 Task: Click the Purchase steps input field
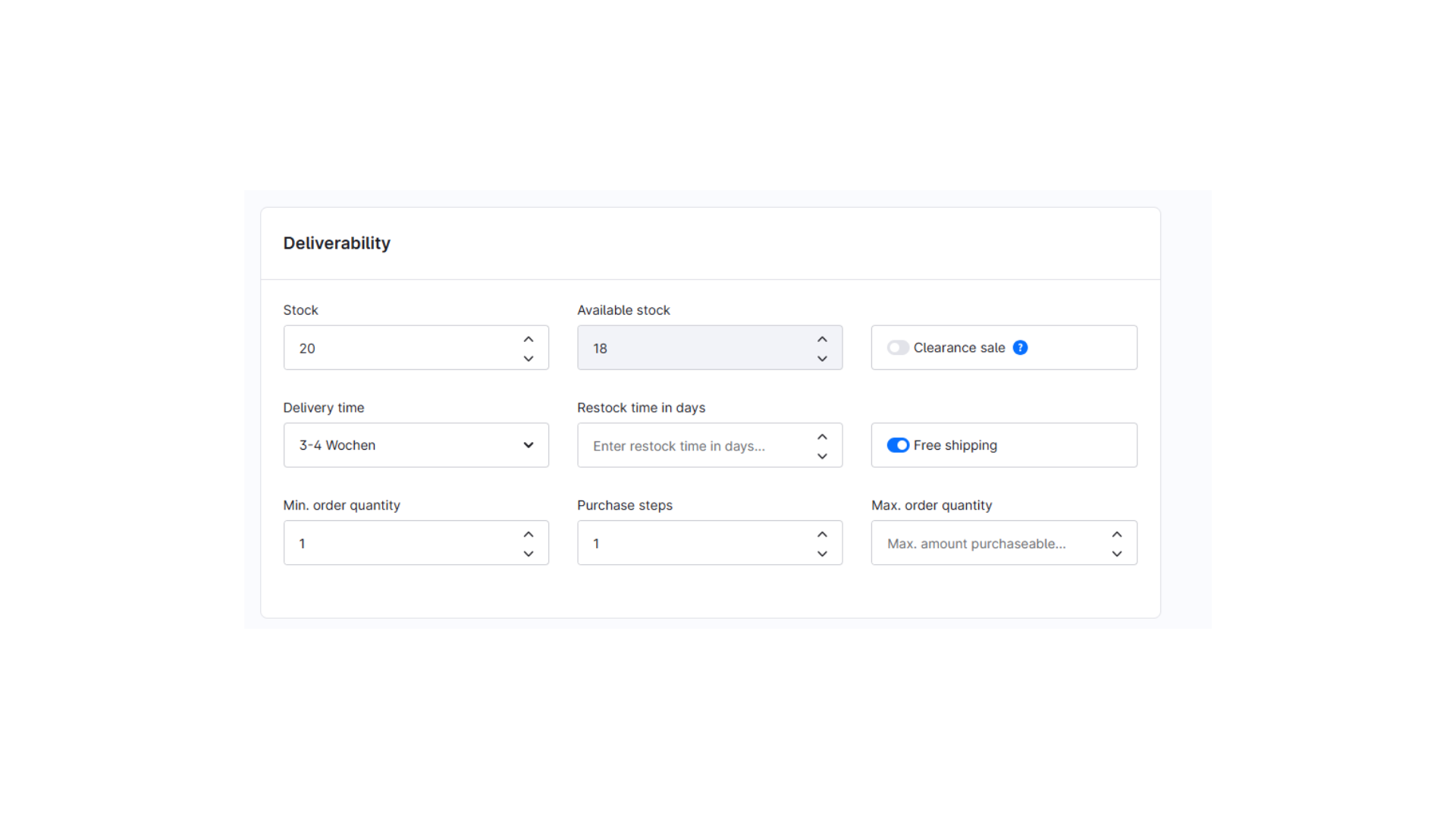(694, 544)
